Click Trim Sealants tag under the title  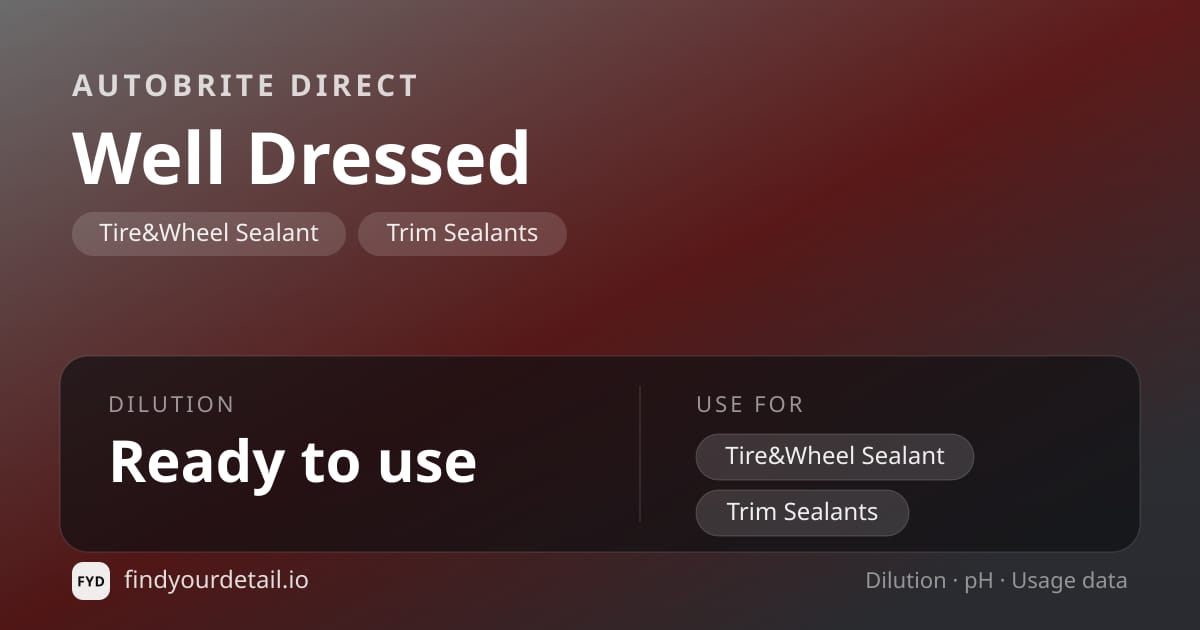click(462, 233)
